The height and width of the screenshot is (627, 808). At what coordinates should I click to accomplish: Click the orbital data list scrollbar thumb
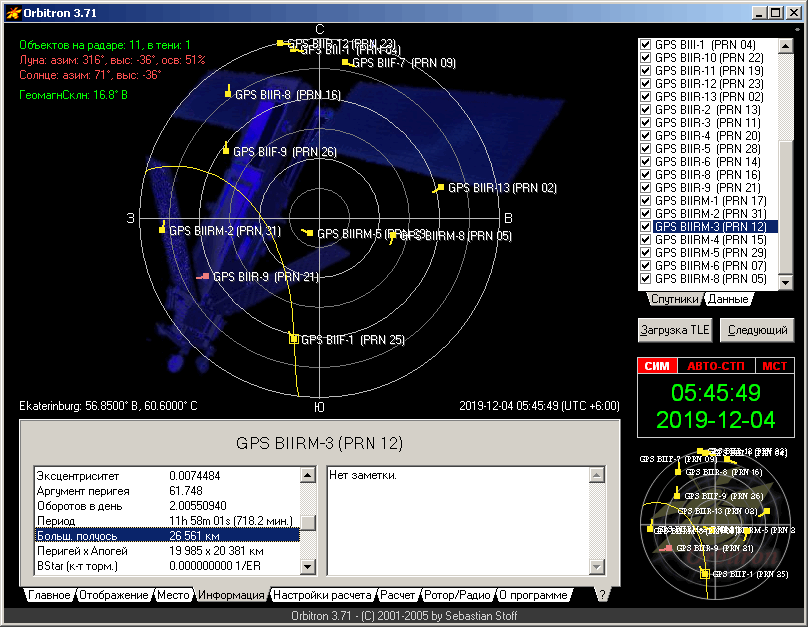coord(308,522)
